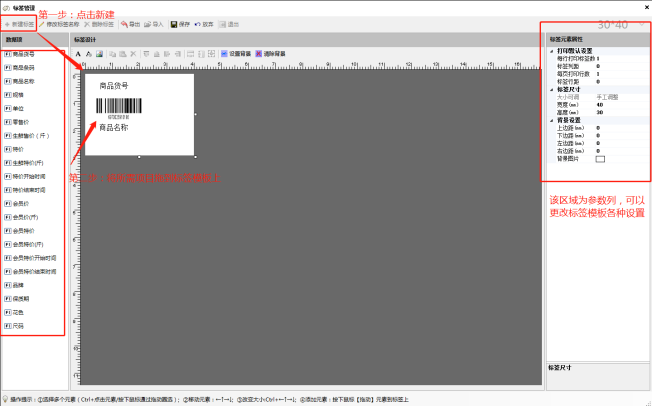Click the 导入 import button
The image size is (652, 406).
154,25
